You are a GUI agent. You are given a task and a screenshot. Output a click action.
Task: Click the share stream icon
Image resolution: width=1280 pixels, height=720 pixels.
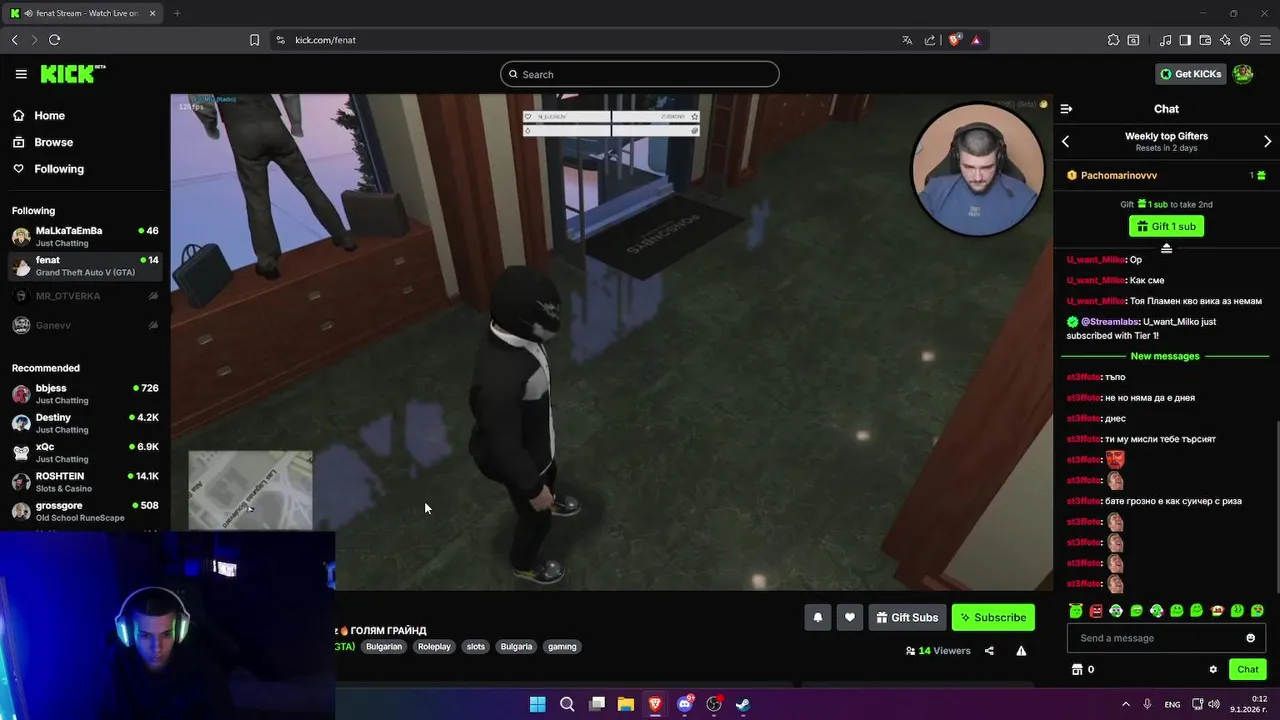click(x=989, y=651)
